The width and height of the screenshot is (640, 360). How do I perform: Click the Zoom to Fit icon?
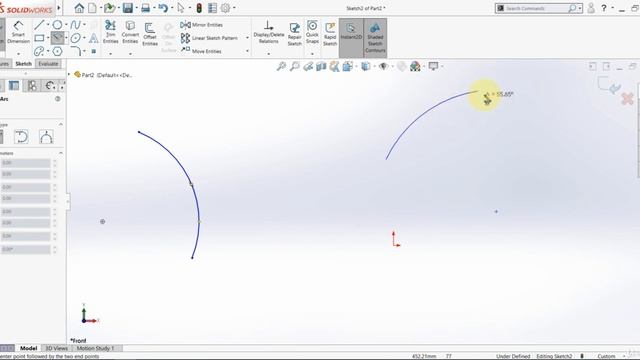(x=281, y=66)
